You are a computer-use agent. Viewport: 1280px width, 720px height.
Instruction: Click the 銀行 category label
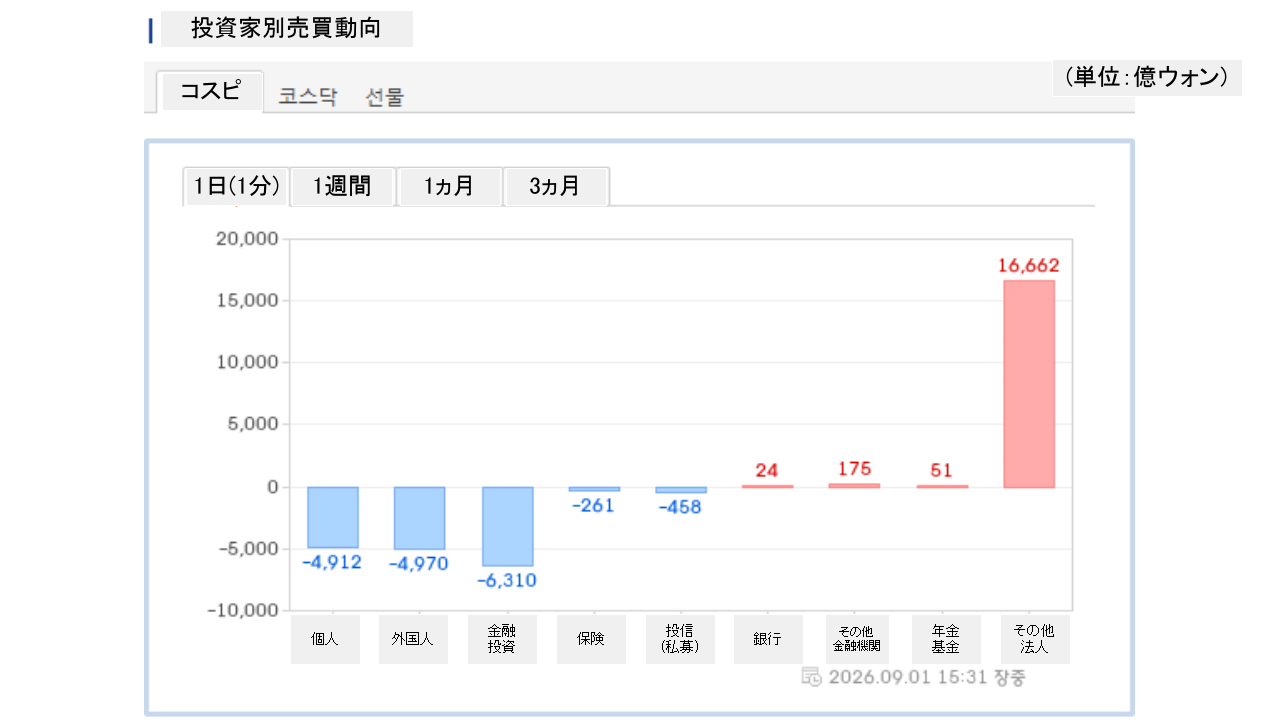pyautogui.click(x=768, y=639)
